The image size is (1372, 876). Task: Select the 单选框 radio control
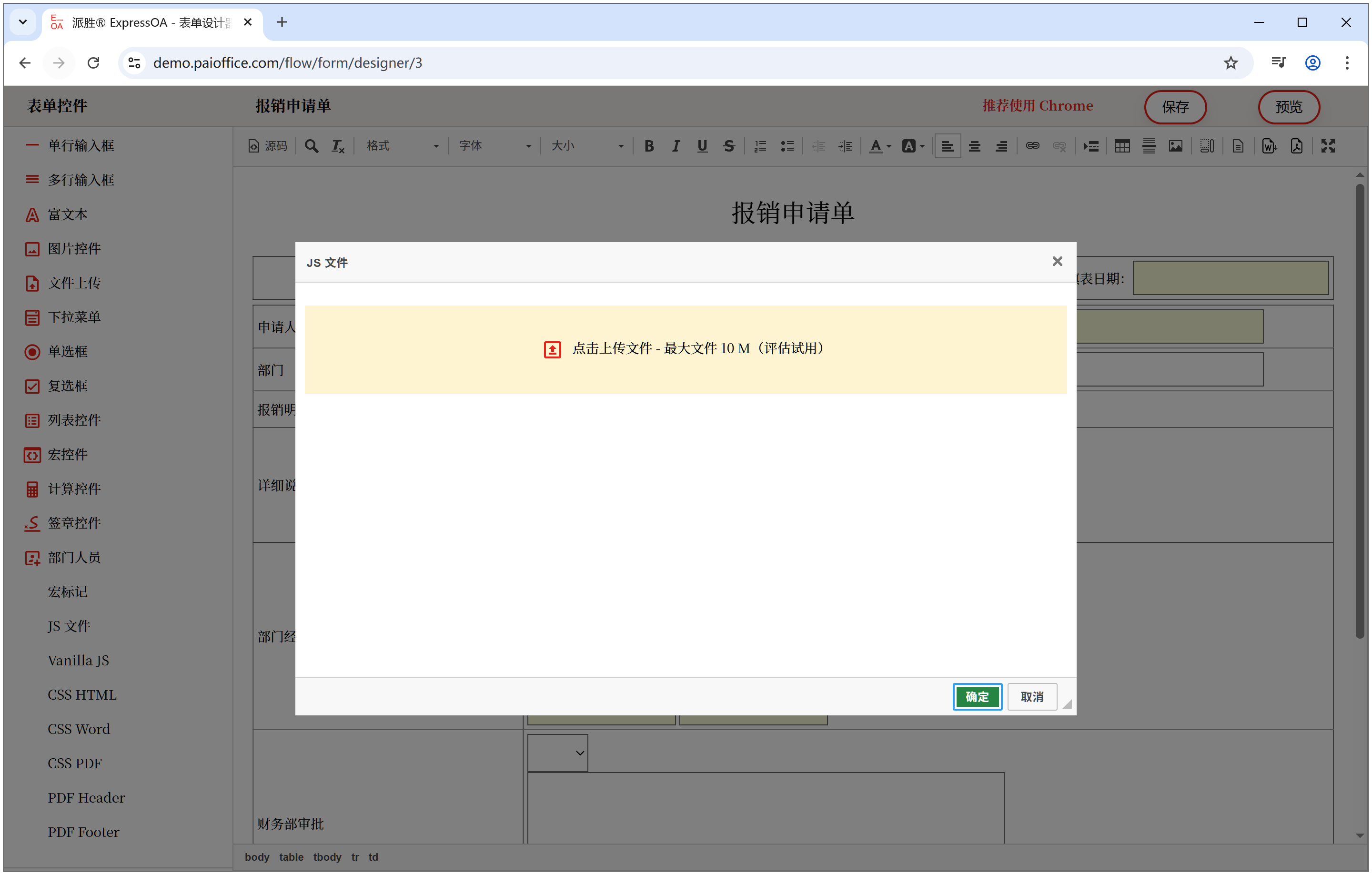(67, 352)
